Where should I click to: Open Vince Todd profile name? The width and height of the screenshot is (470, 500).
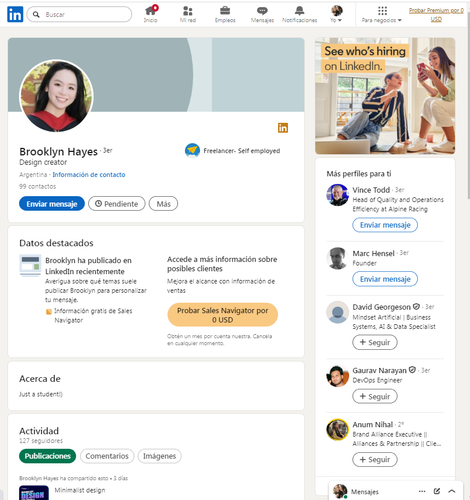(371, 190)
